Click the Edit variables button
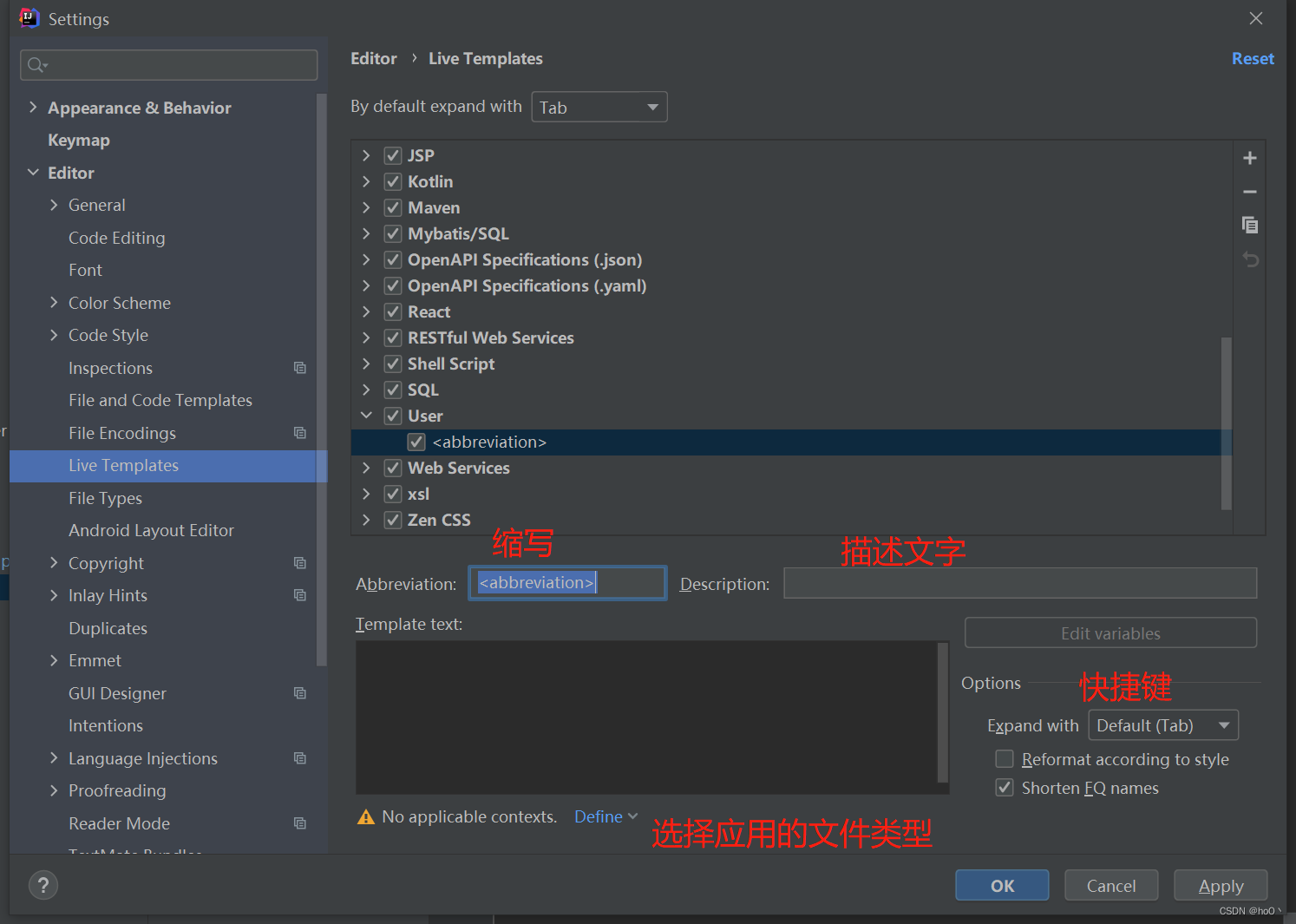 coord(1110,632)
